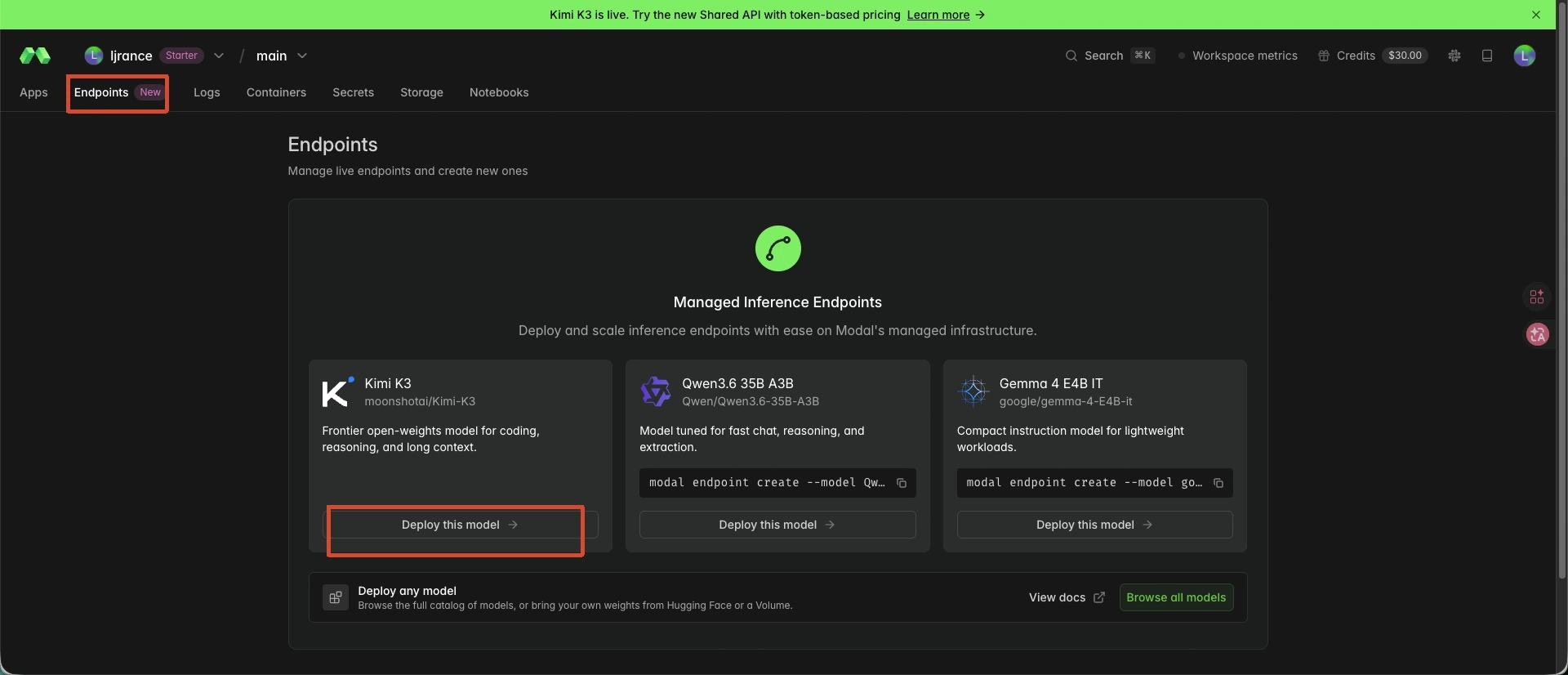Click the Modal logo icon
Image resolution: width=1568 pixels, height=675 pixels.
[35, 56]
